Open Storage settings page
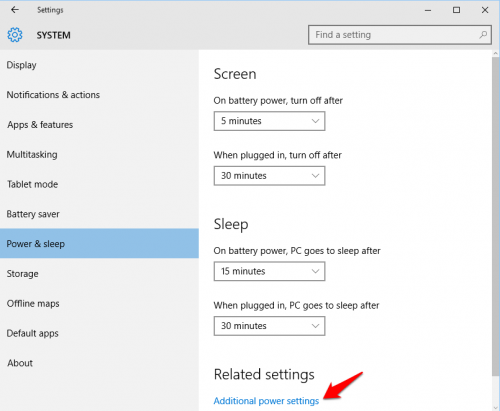This screenshot has height=411, width=500. coord(99,274)
